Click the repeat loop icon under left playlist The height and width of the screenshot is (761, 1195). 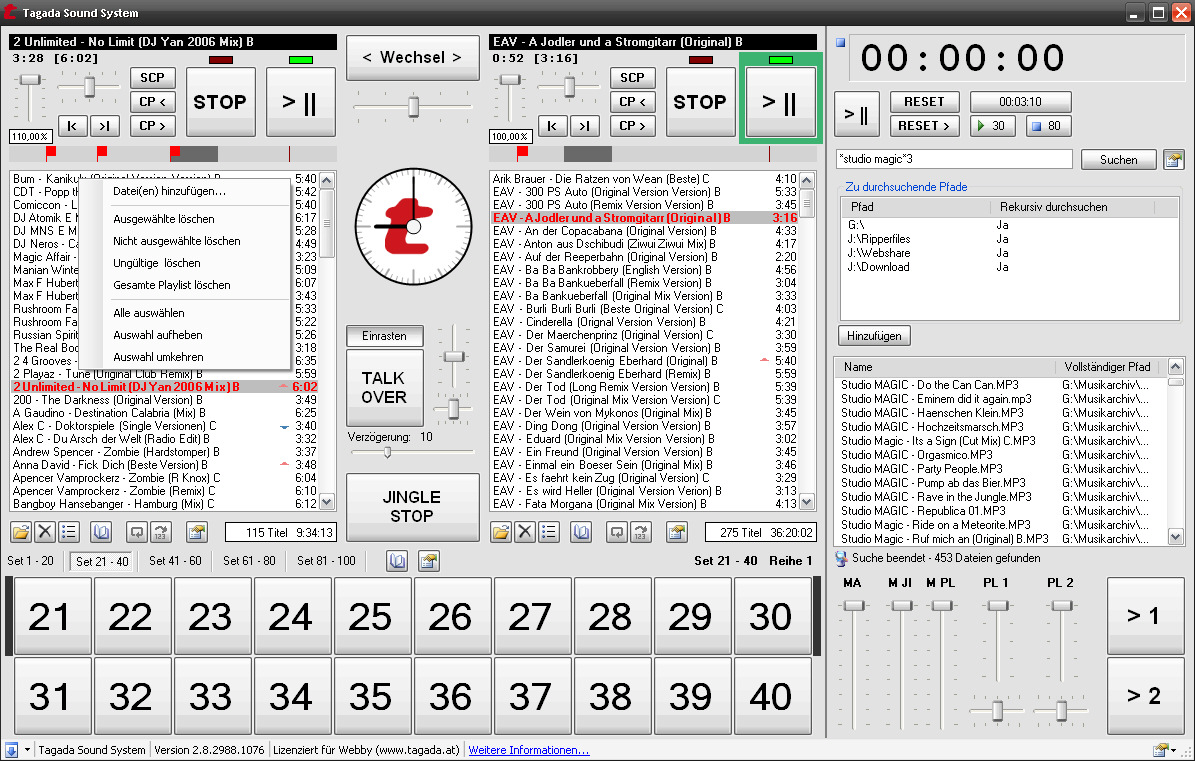(137, 532)
